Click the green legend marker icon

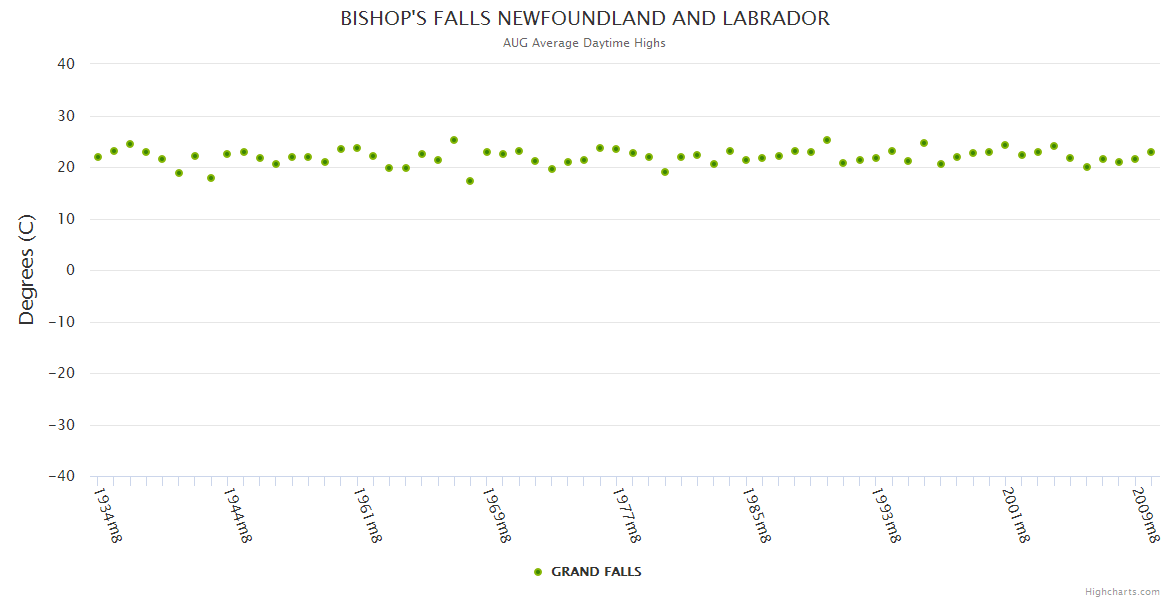pyautogui.click(x=538, y=572)
